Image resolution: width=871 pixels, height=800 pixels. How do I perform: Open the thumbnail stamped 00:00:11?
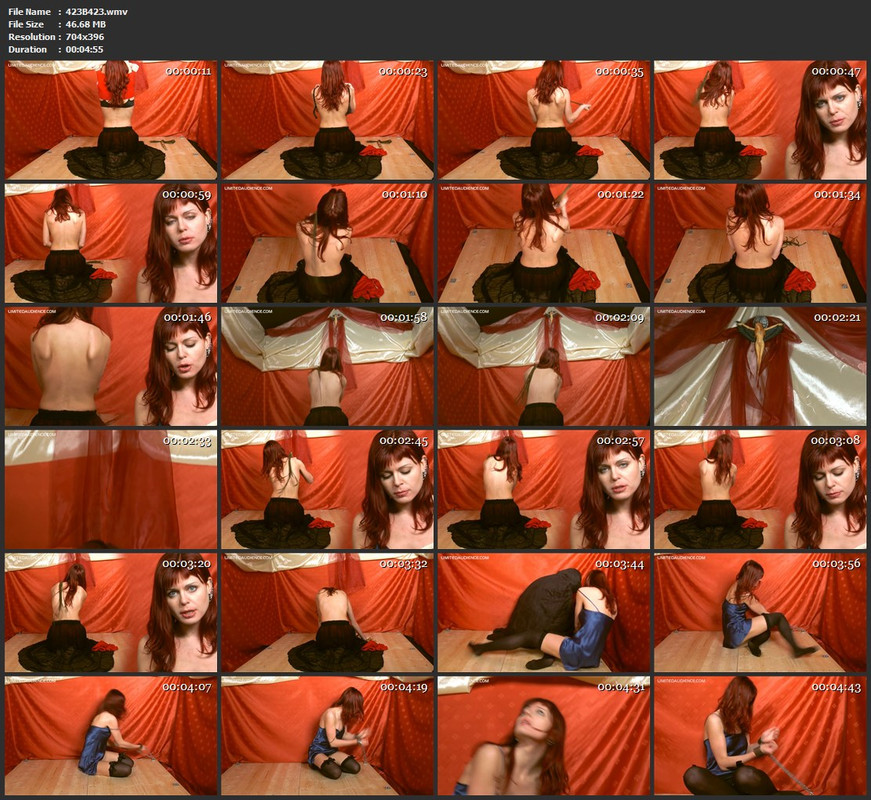pos(111,120)
